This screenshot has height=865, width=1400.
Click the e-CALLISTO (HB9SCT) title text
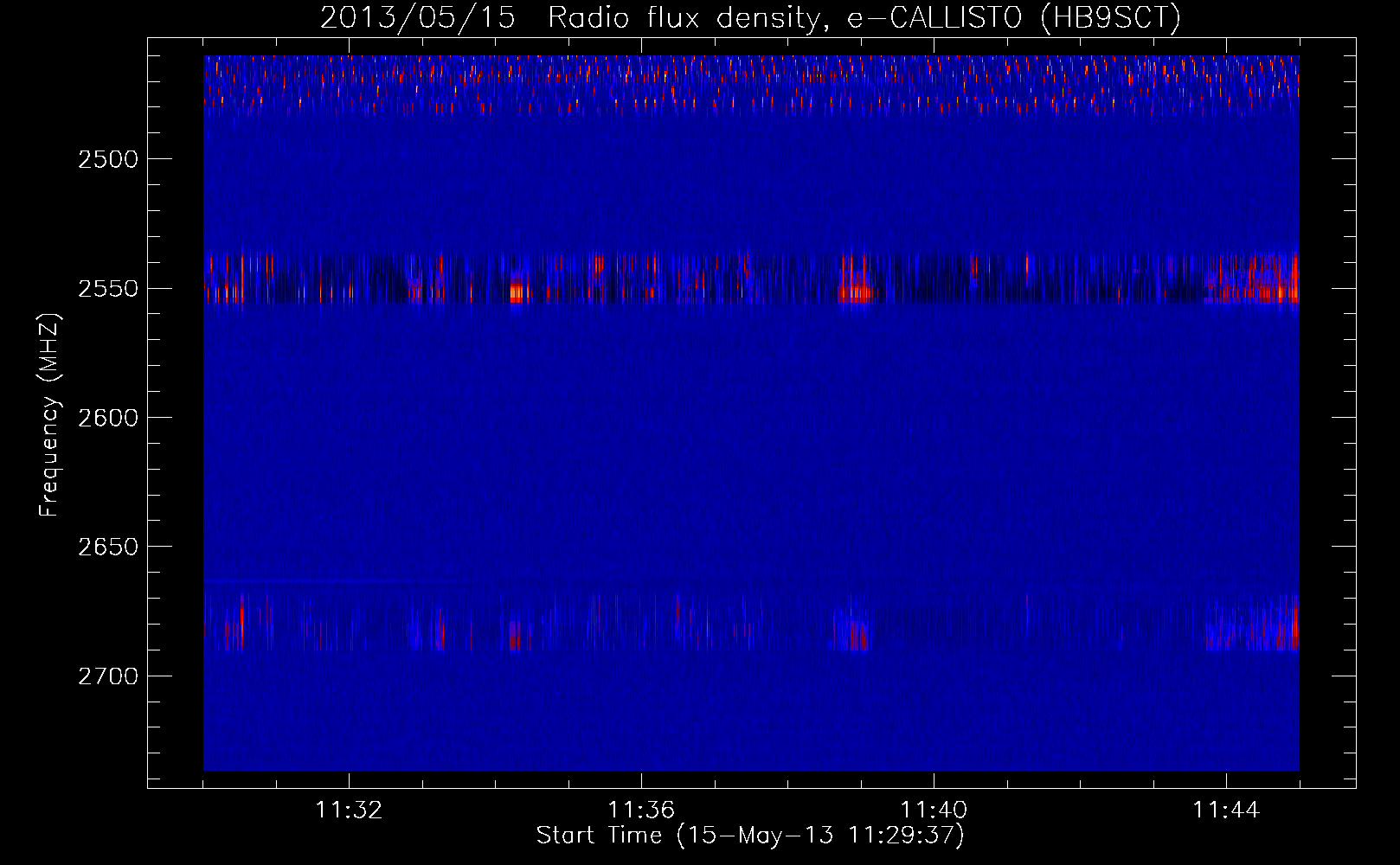coord(1013,17)
